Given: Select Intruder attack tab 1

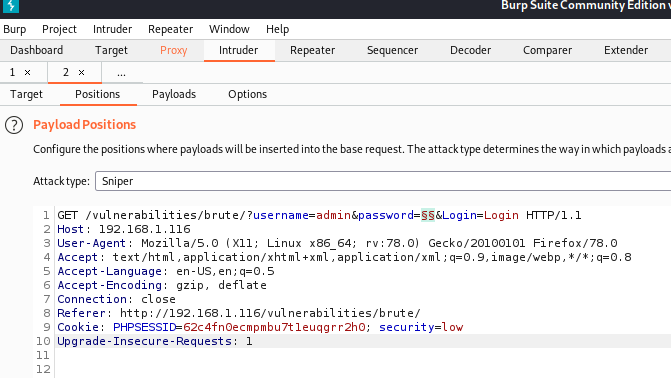Looking at the screenshot, I should [x=12, y=72].
